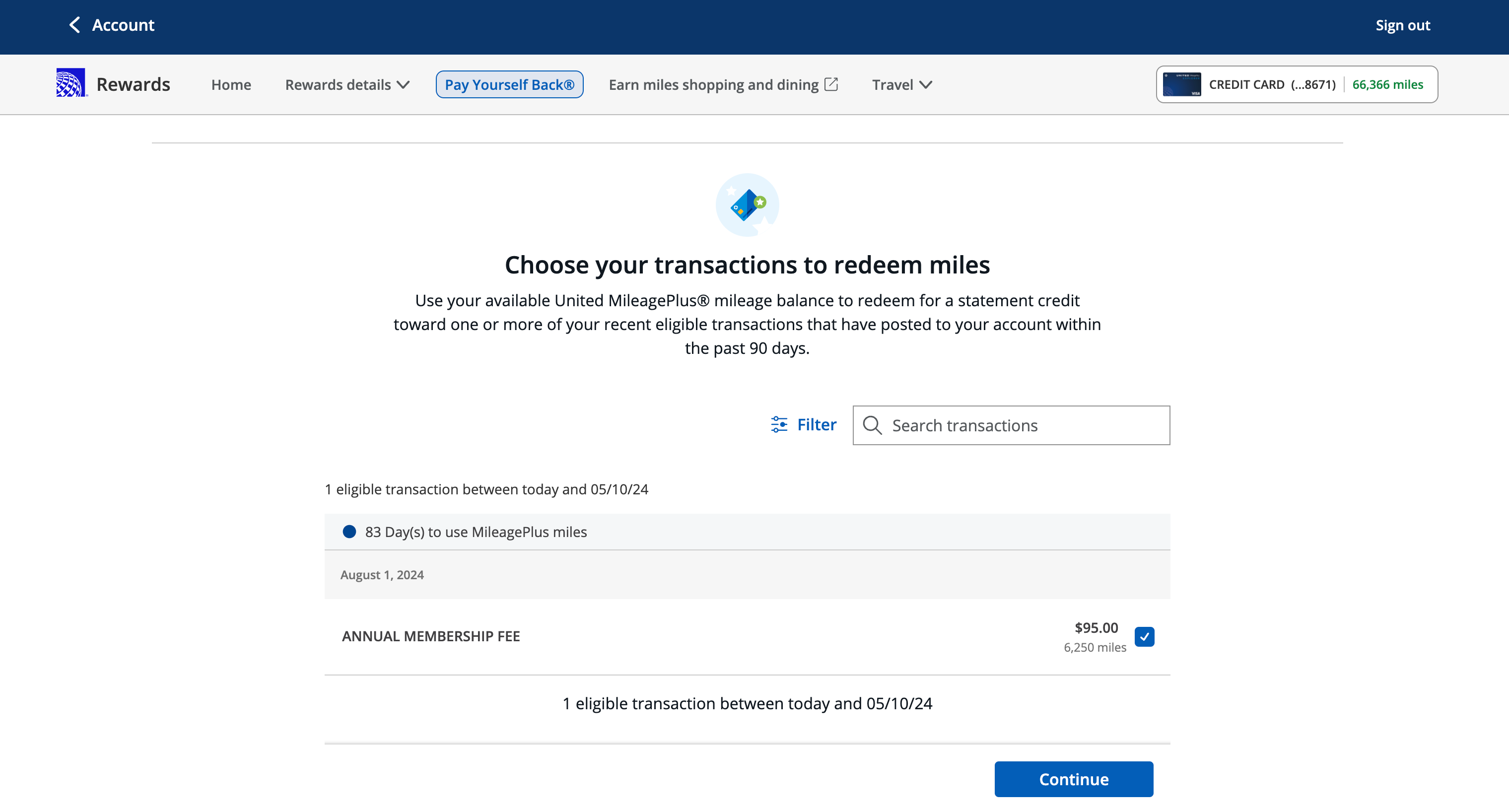Uncheck the Annual Membership Fee checkbox
This screenshot has height=812, width=1509.
point(1144,636)
